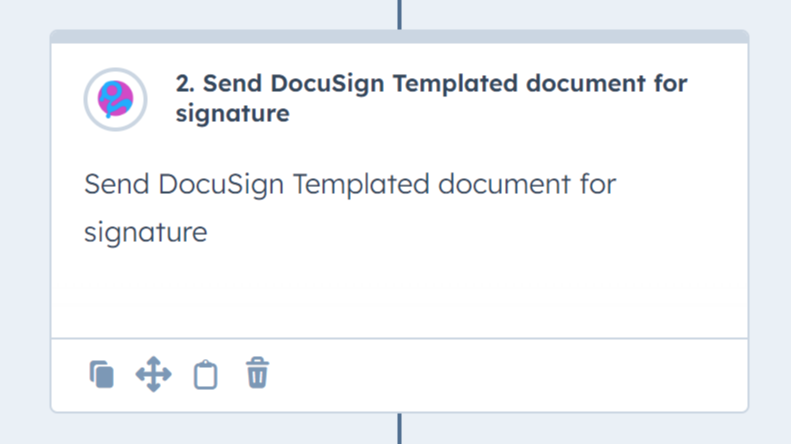Click empty footer space right of trash icon

click(500, 375)
